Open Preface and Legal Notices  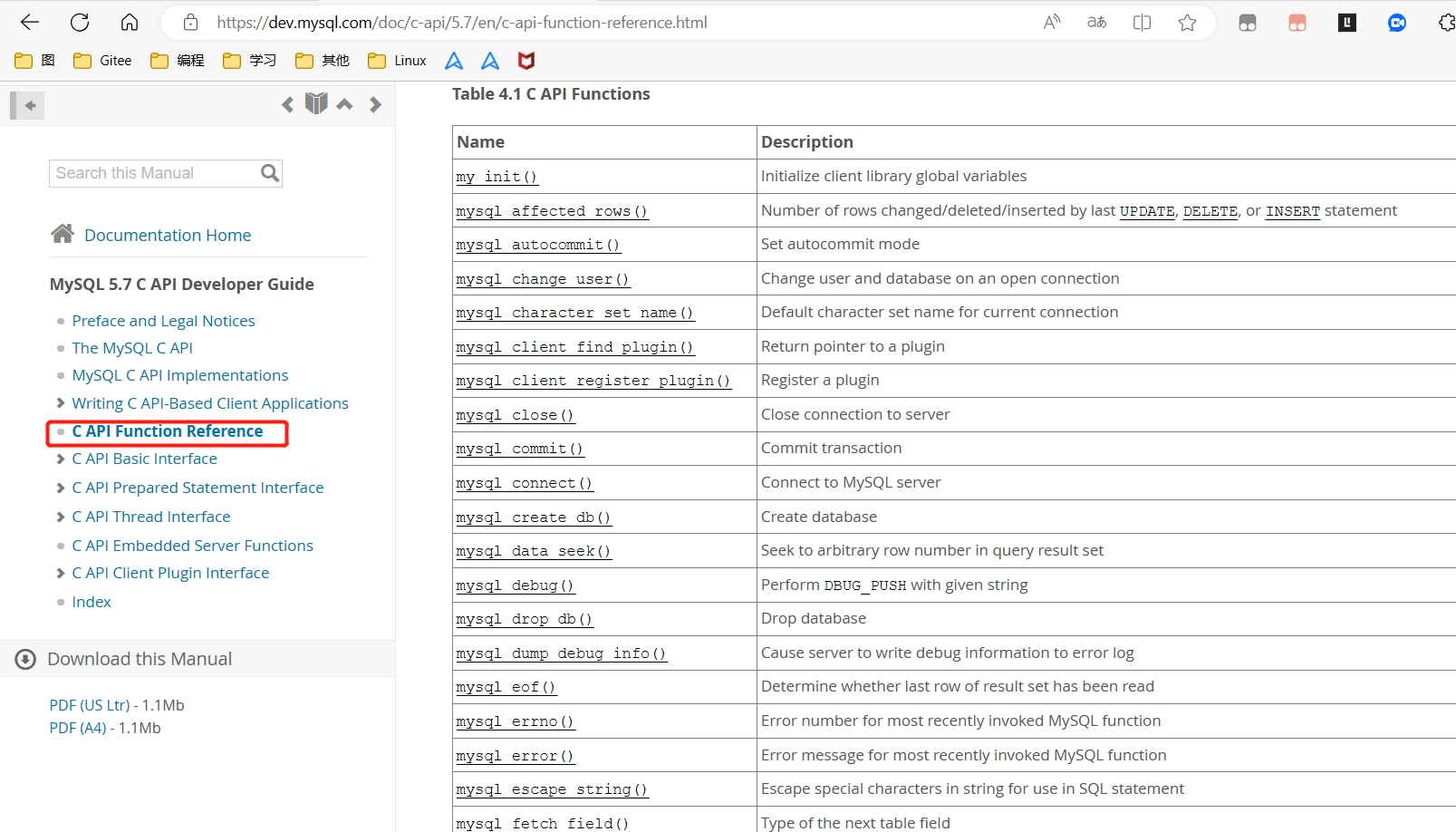[x=163, y=321]
